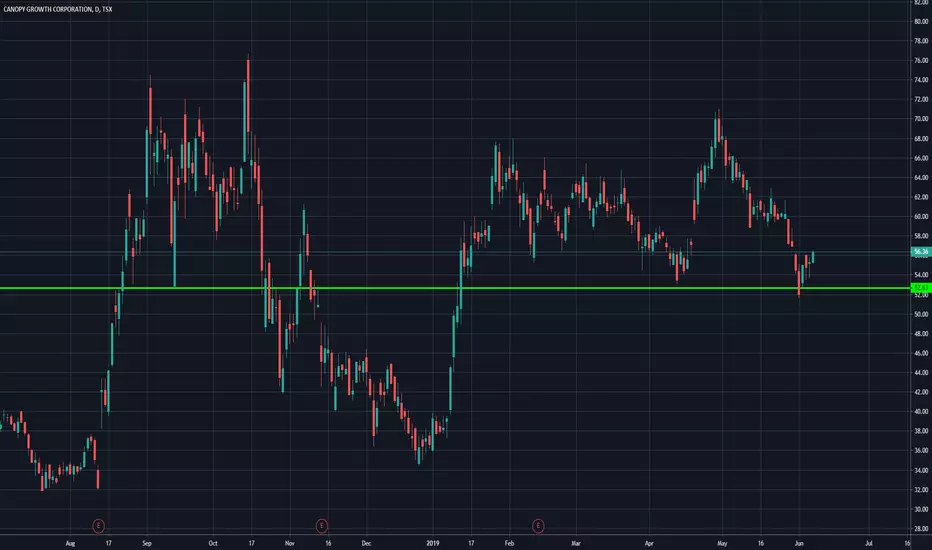Click the 'Aug' time axis label
This screenshot has height=550, width=932.
70,543
